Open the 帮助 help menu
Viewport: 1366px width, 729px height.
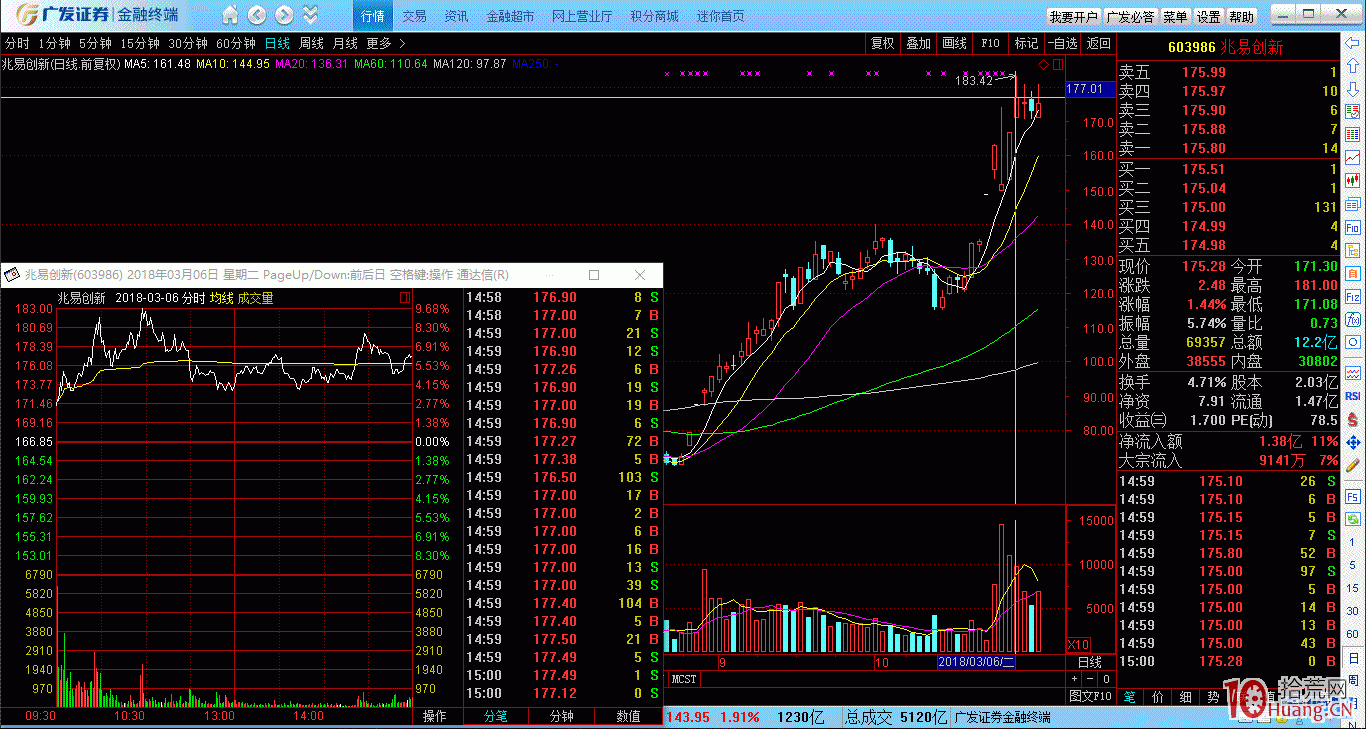(1241, 17)
